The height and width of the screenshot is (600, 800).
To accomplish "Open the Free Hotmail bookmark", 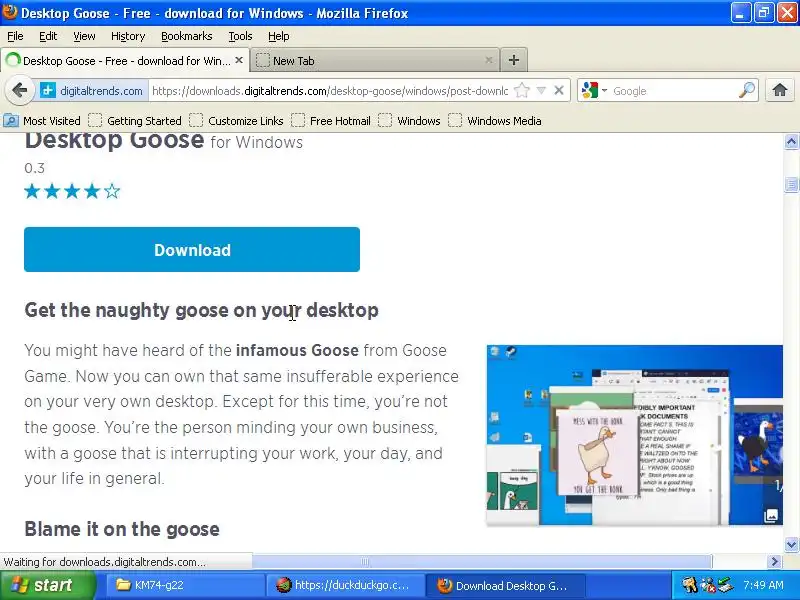I will coord(331,121).
